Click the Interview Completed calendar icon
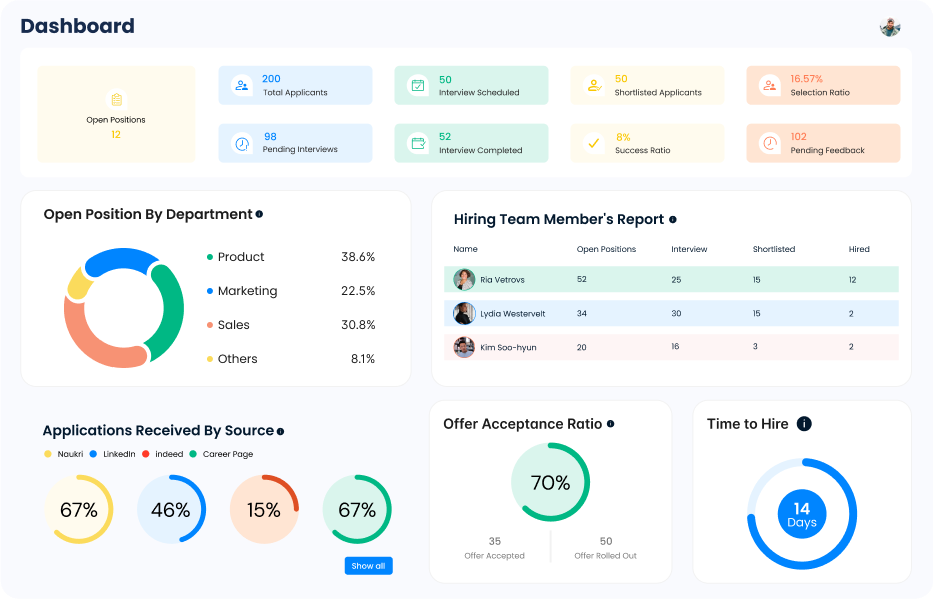The height and width of the screenshot is (599, 934). coord(418,143)
